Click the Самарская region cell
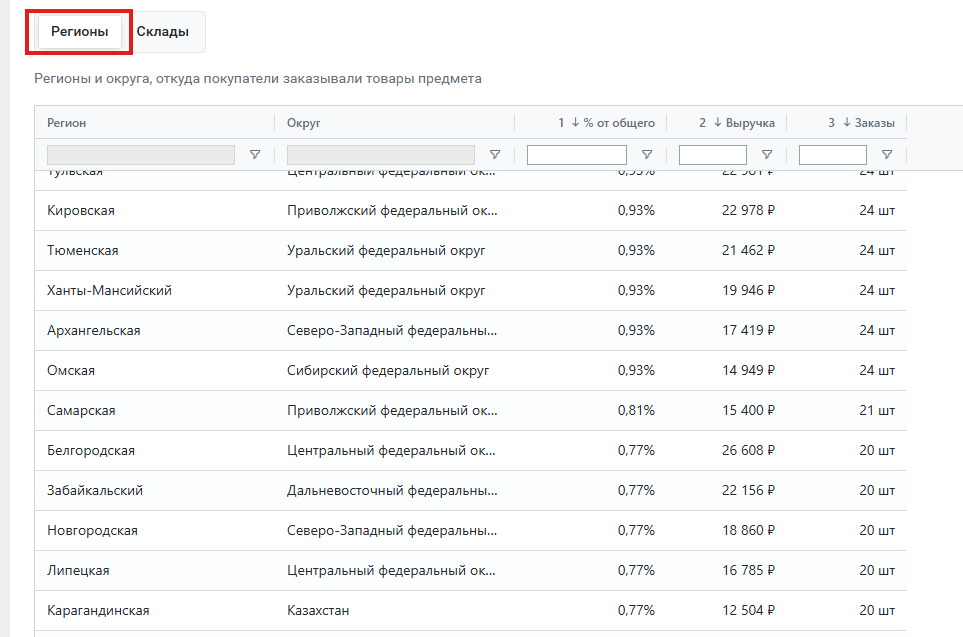This screenshot has height=637, width=963. tap(81, 411)
